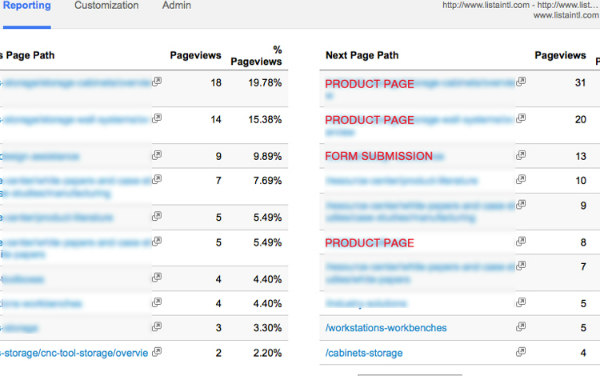Viewport: 600px width, 376px height.
Task: Open external link icon beside FORM SUBMISSION row
Action: 521,155
